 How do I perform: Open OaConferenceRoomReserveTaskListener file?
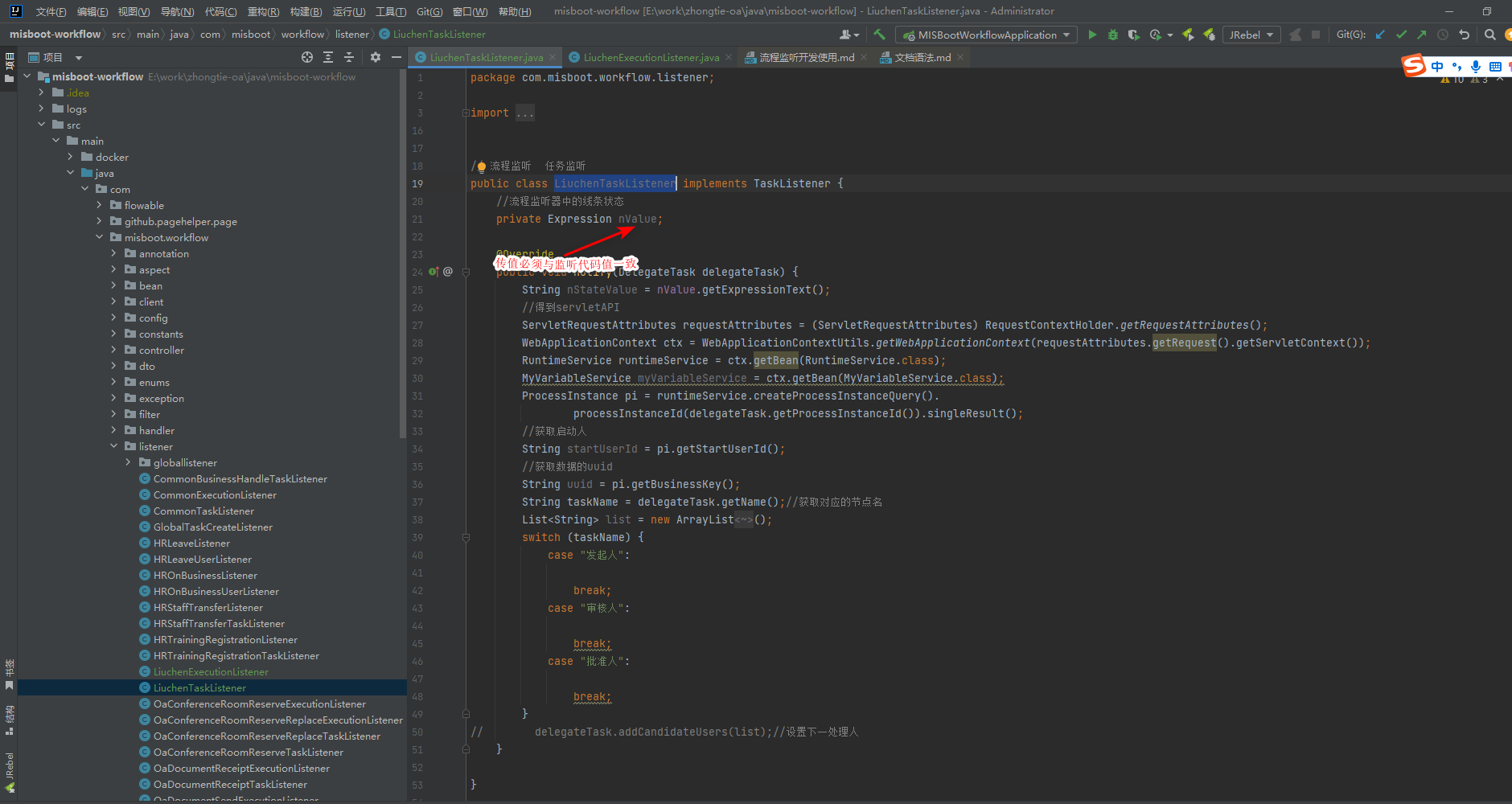[x=248, y=752]
